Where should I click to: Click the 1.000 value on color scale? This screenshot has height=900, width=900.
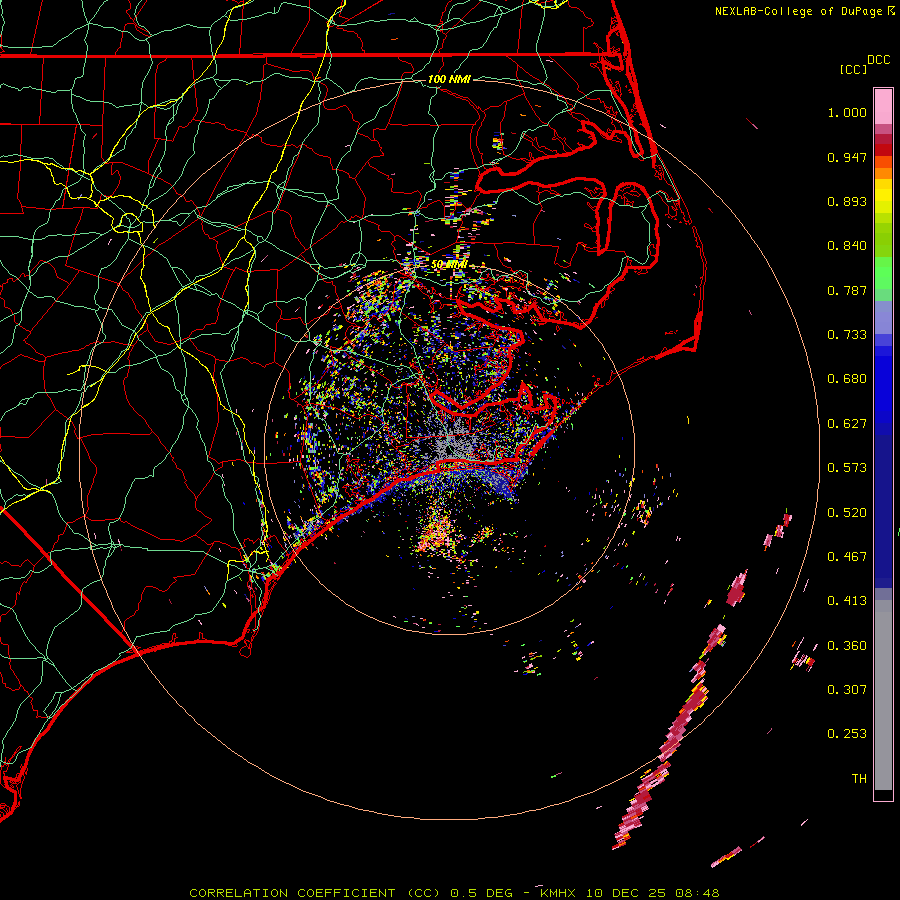847,112
